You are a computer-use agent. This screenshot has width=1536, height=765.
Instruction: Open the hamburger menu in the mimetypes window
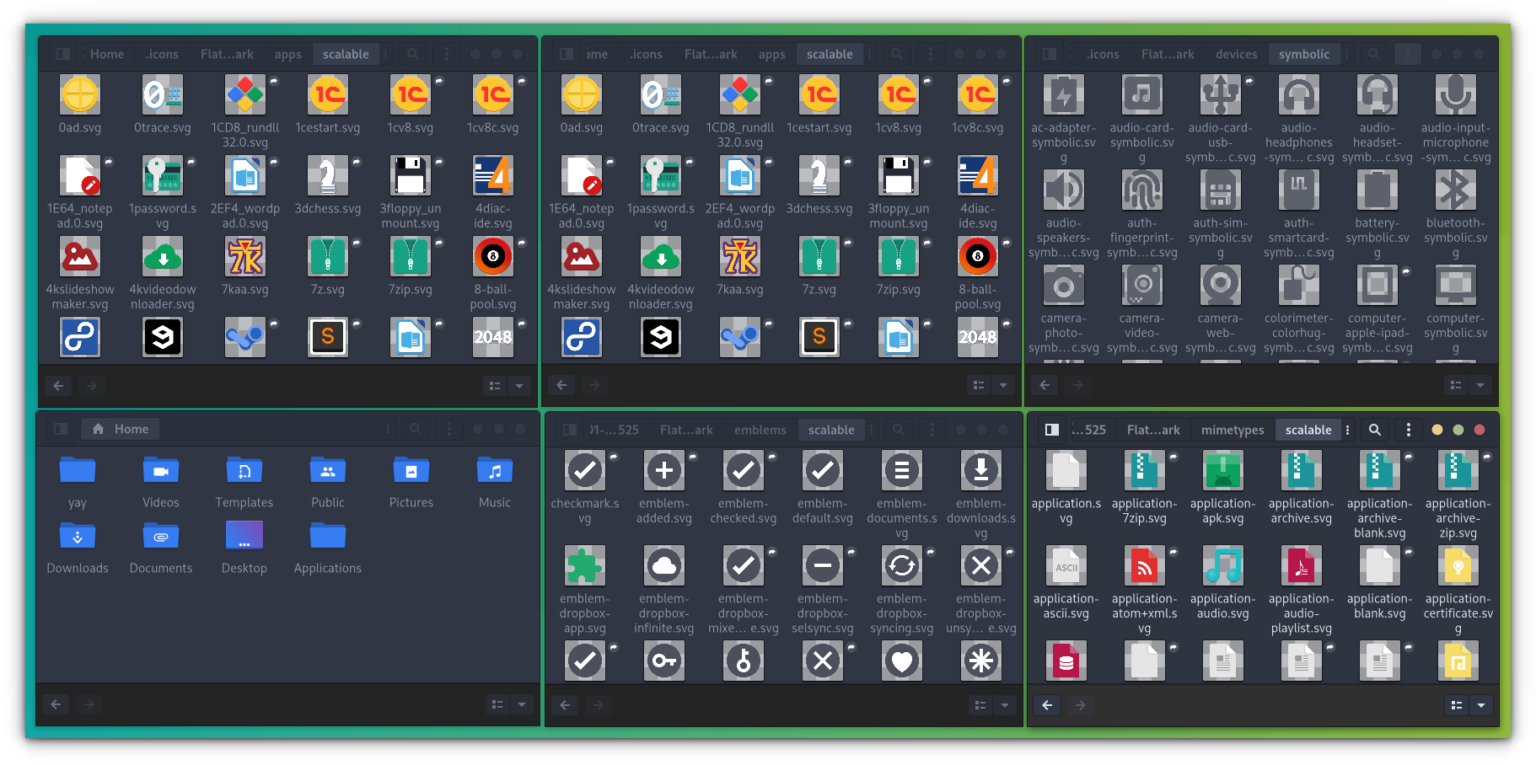click(x=1408, y=429)
